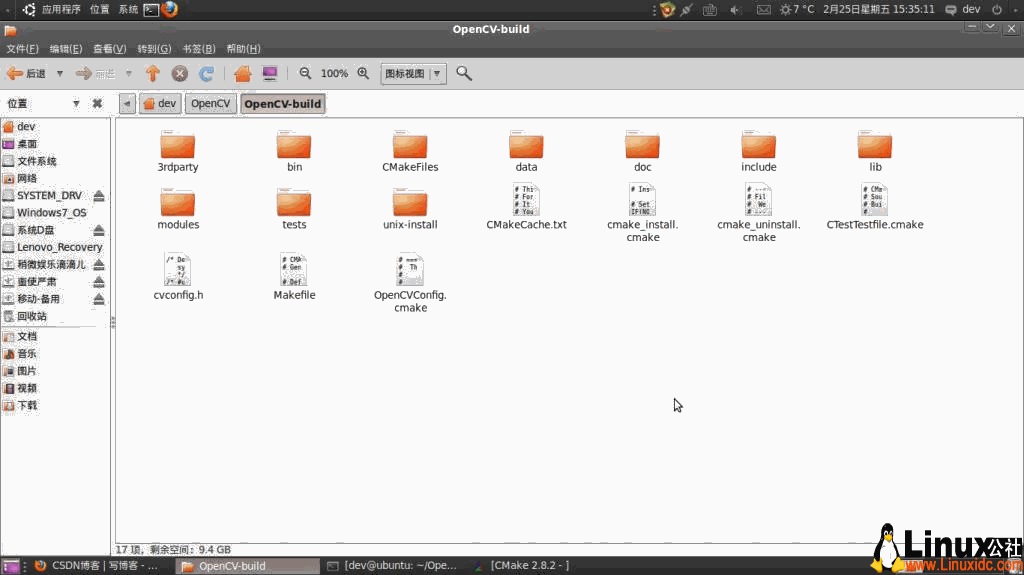1024x575 pixels.
Task: Select the data folder
Action: 526,151
